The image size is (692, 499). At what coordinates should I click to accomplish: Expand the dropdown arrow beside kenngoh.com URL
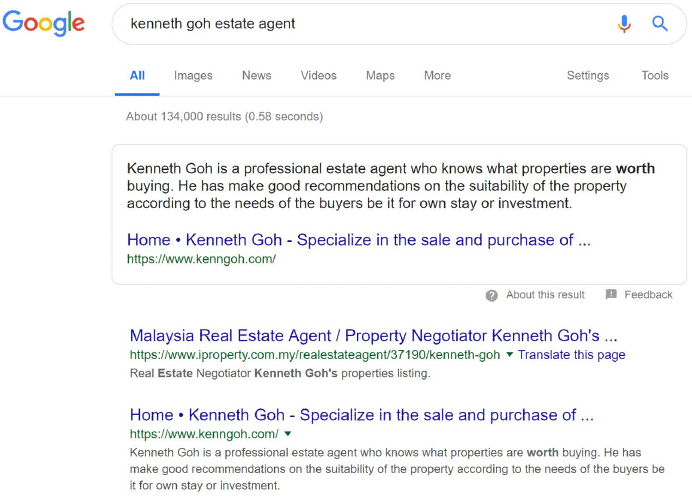point(288,434)
